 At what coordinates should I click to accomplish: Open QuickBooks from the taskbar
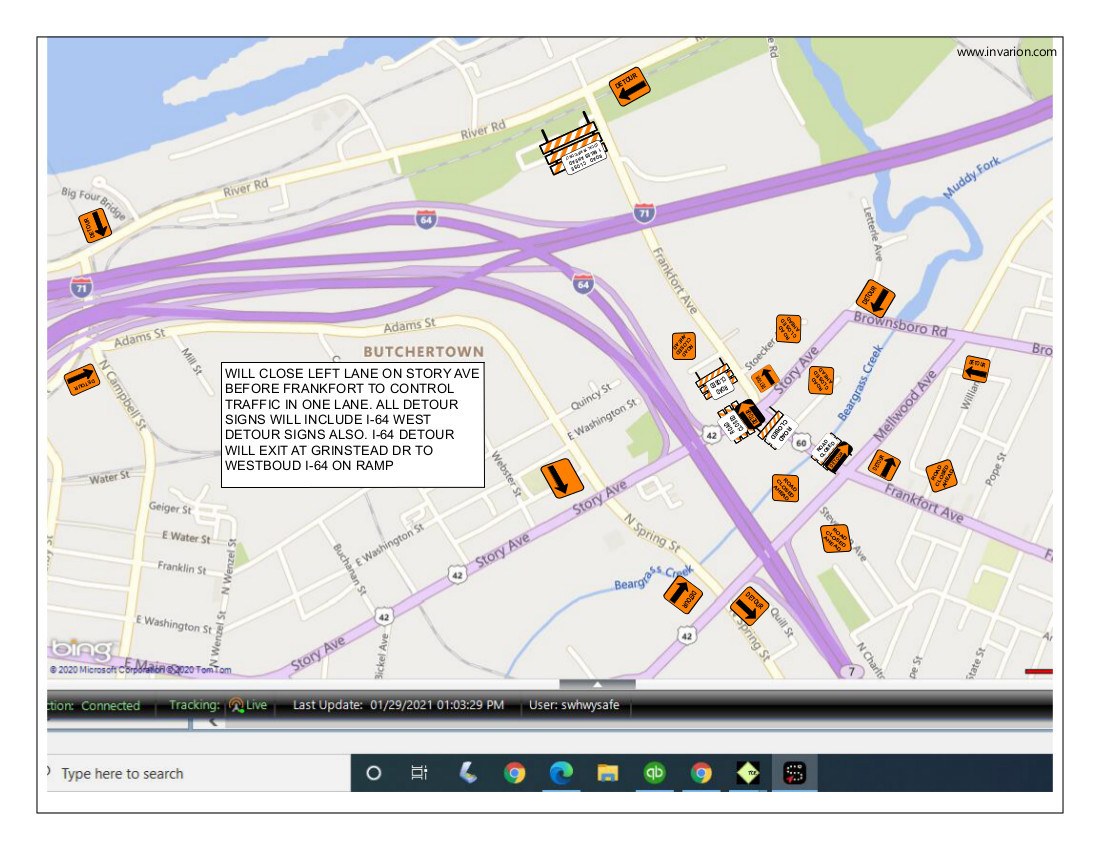tap(654, 773)
